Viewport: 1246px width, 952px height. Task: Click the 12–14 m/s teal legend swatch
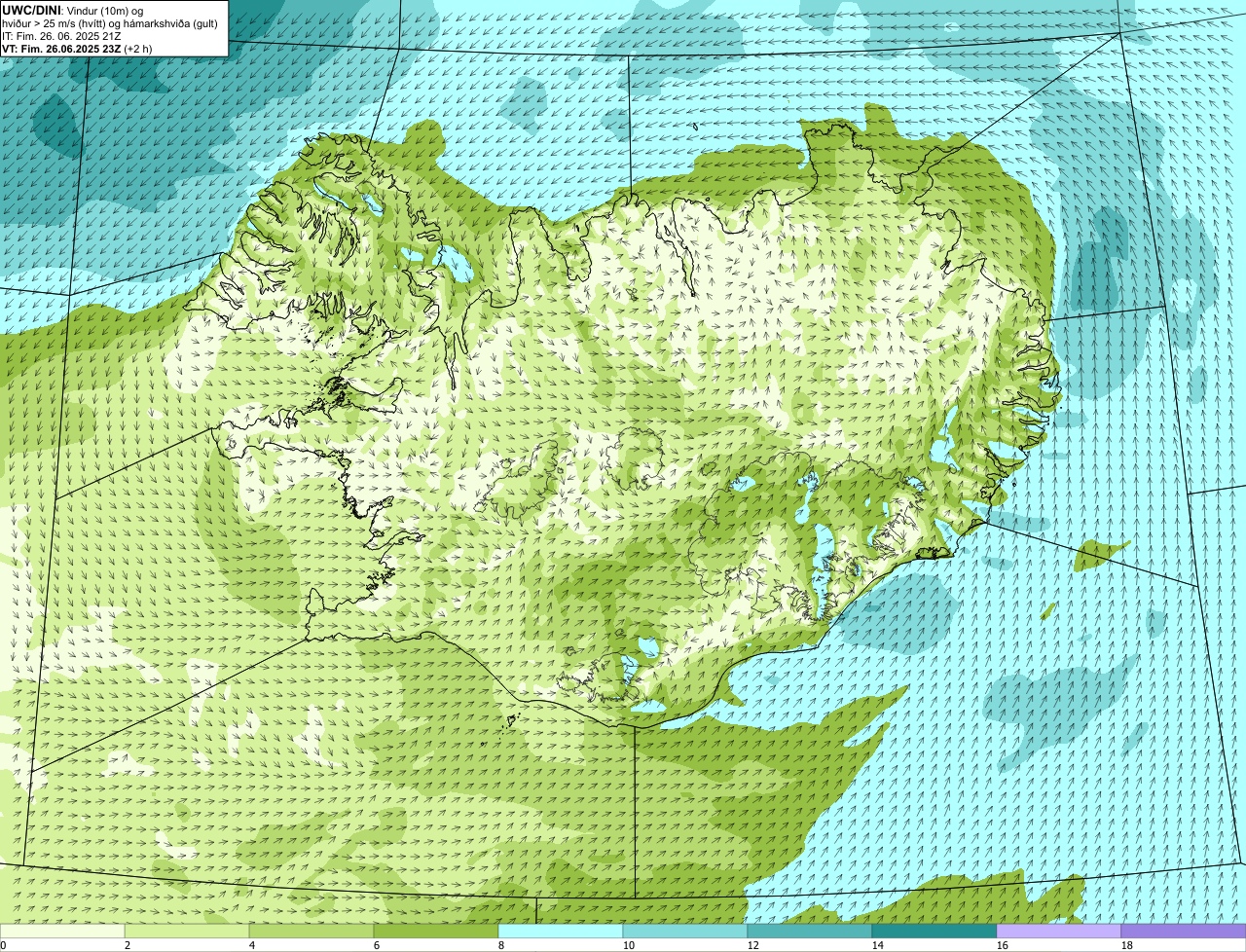810,931
